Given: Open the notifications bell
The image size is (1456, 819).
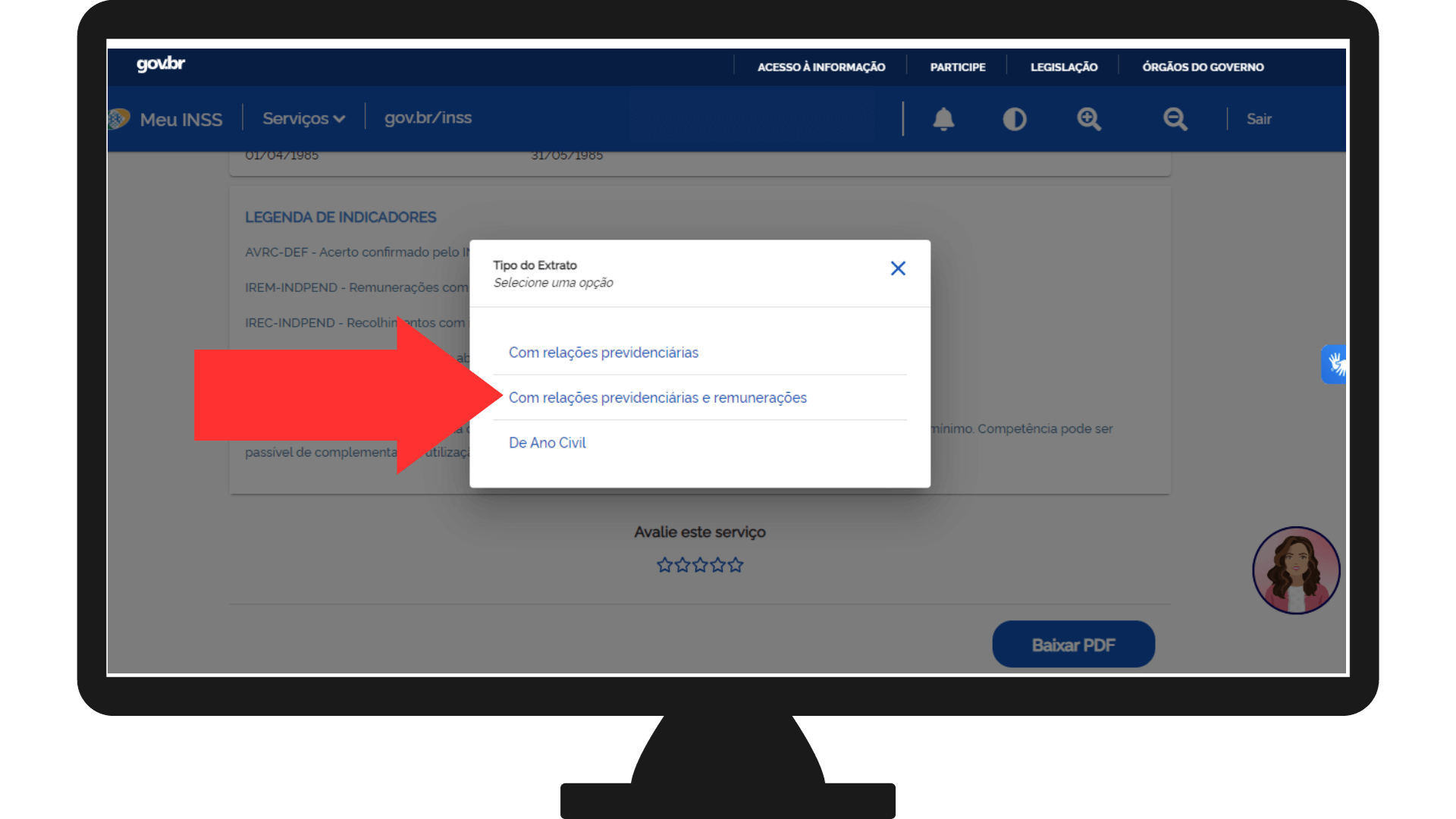Looking at the screenshot, I should click(943, 119).
